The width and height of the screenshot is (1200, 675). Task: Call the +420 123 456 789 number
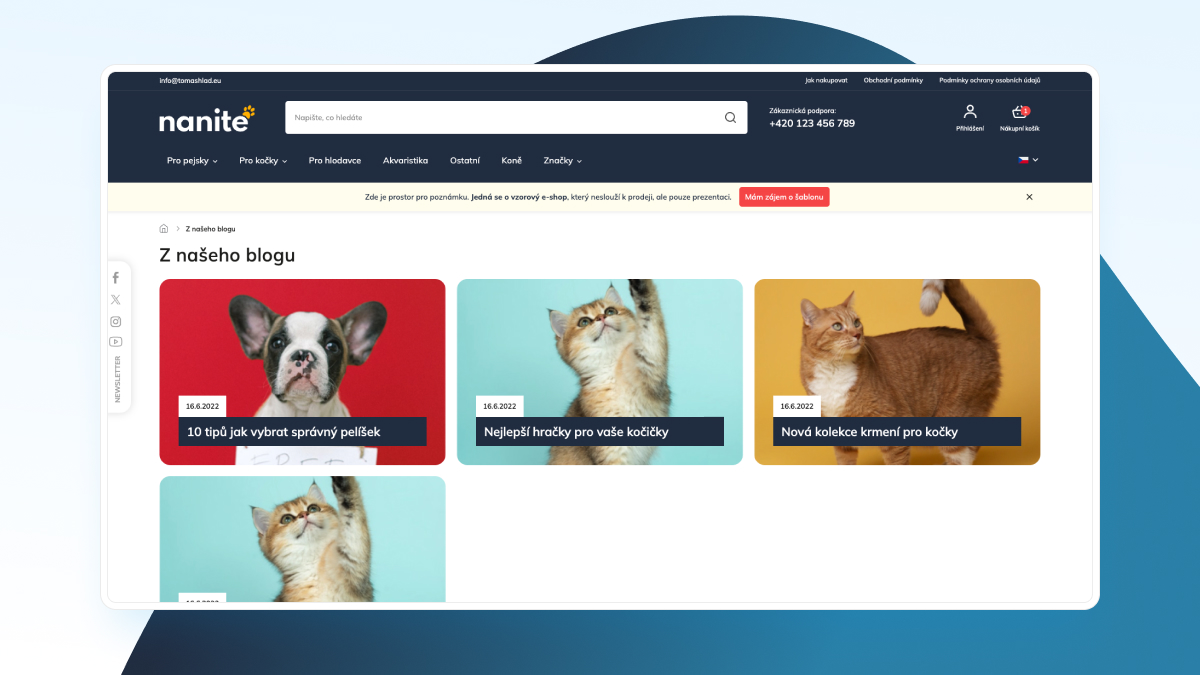(x=812, y=124)
